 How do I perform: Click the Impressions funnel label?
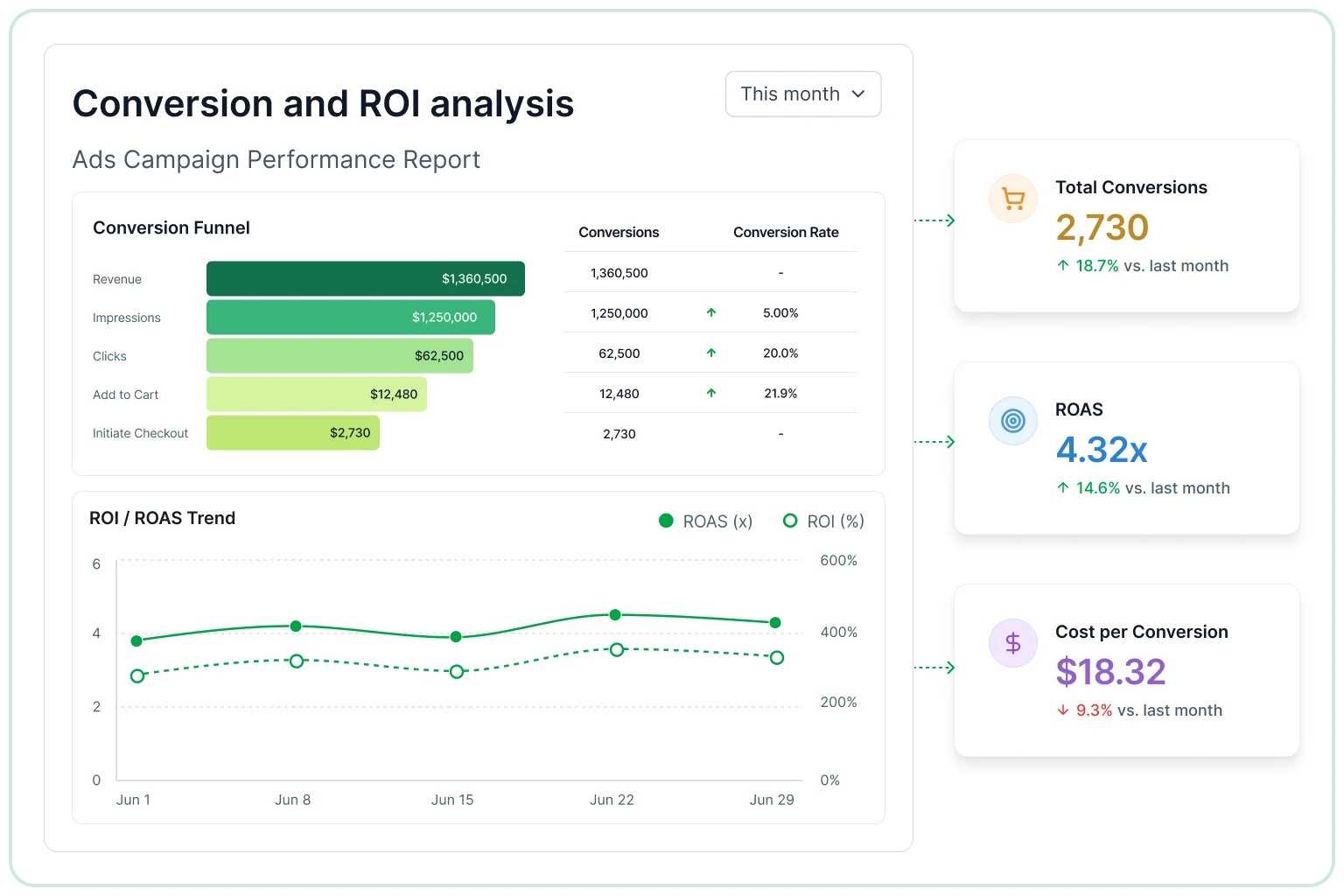127,318
